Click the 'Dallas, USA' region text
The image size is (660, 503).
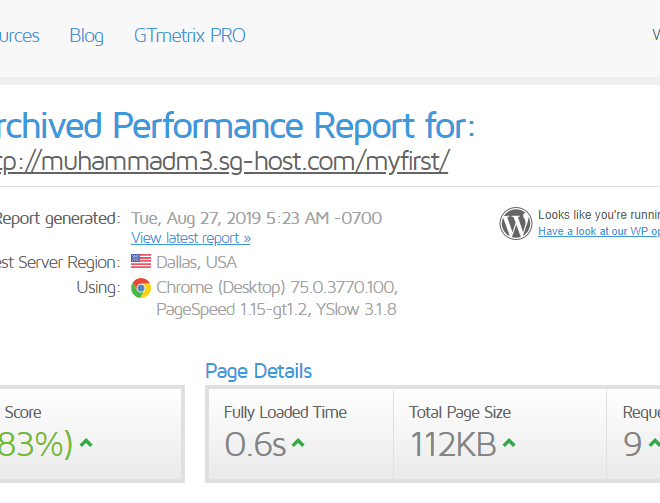pyautogui.click(x=197, y=263)
